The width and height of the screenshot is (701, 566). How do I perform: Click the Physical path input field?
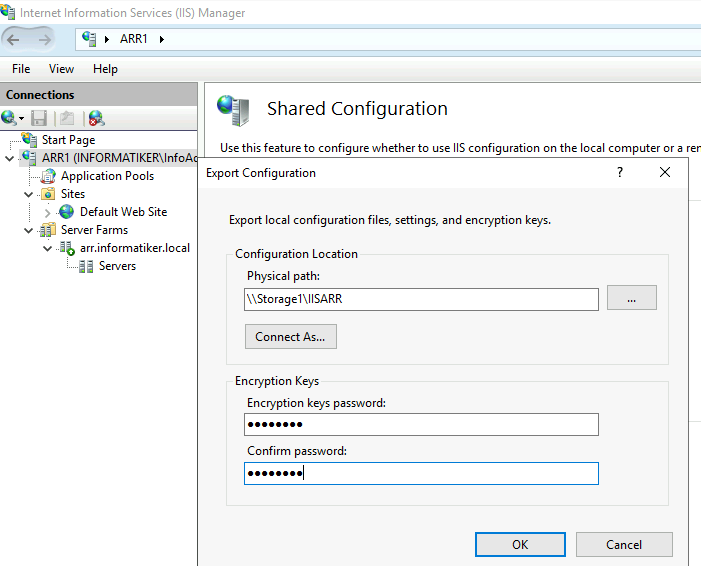click(421, 299)
